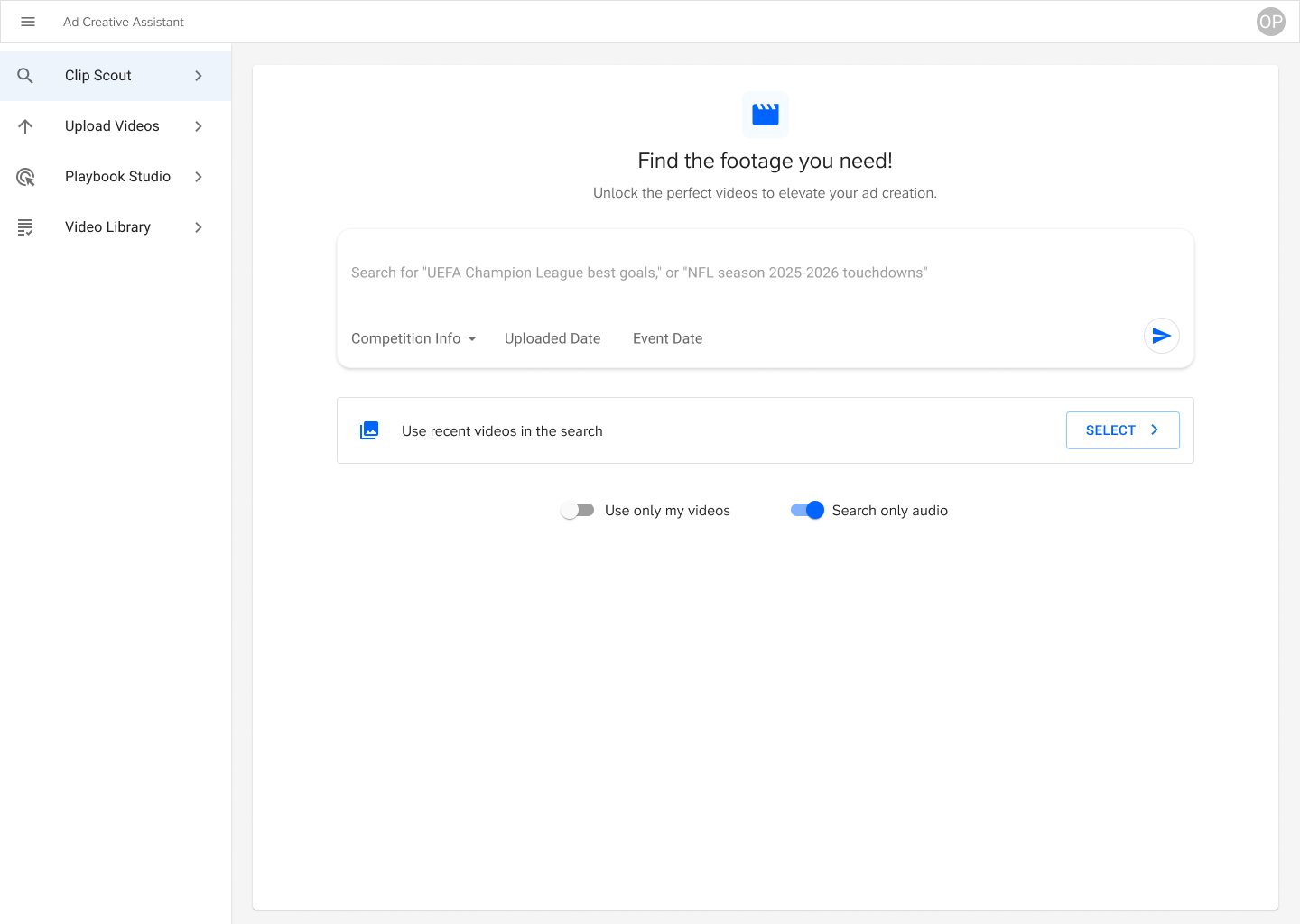This screenshot has width=1300, height=924.
Task: Open the OP user avatar
Action: coord(1270,22)
